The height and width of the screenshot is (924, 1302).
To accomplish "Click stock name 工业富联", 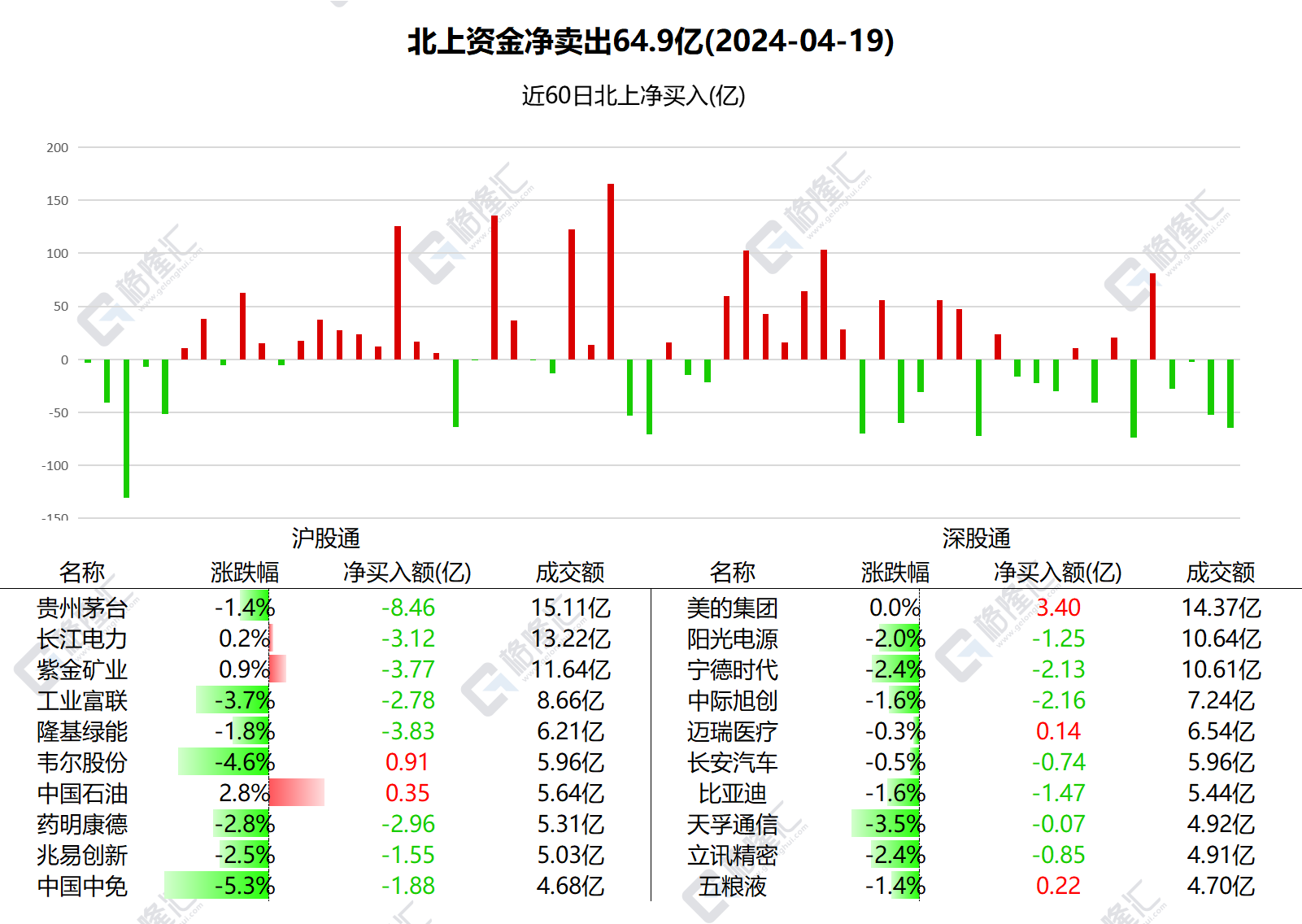I will 82,700.
